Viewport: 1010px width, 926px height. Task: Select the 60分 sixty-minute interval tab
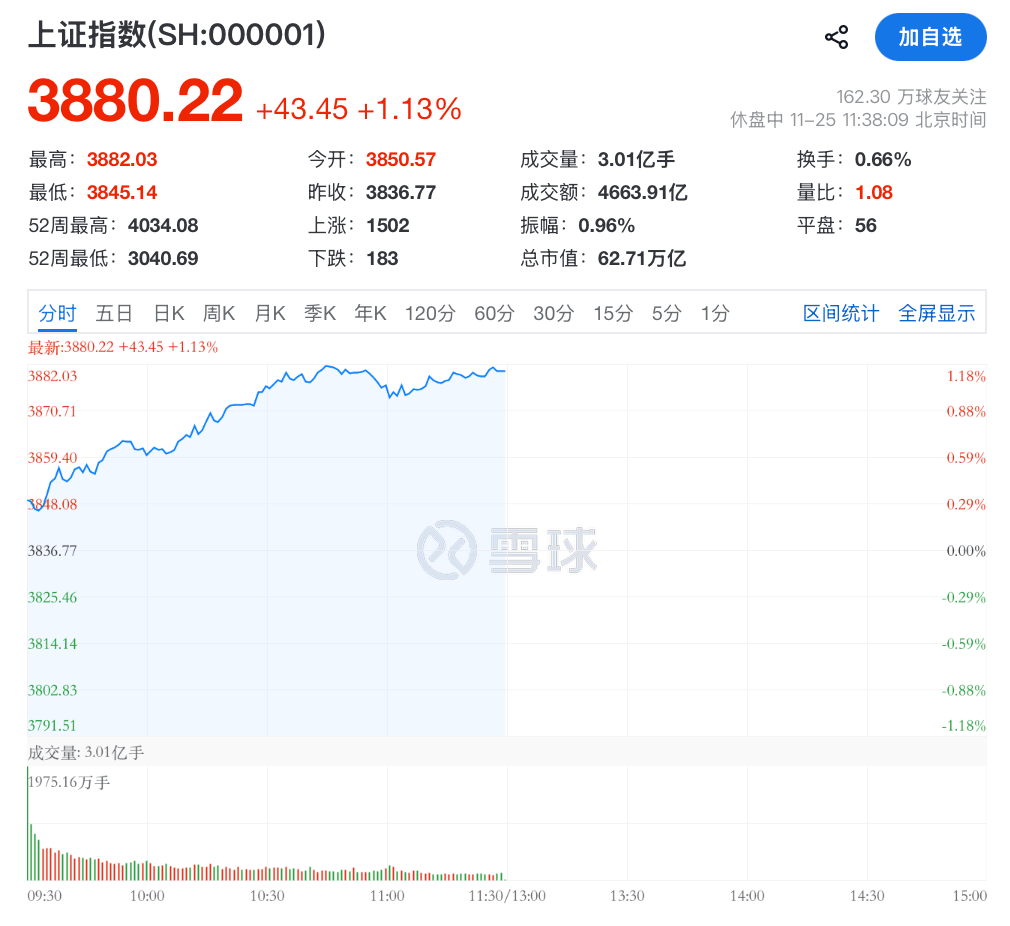pyautogui.click(x=491, y=313)
